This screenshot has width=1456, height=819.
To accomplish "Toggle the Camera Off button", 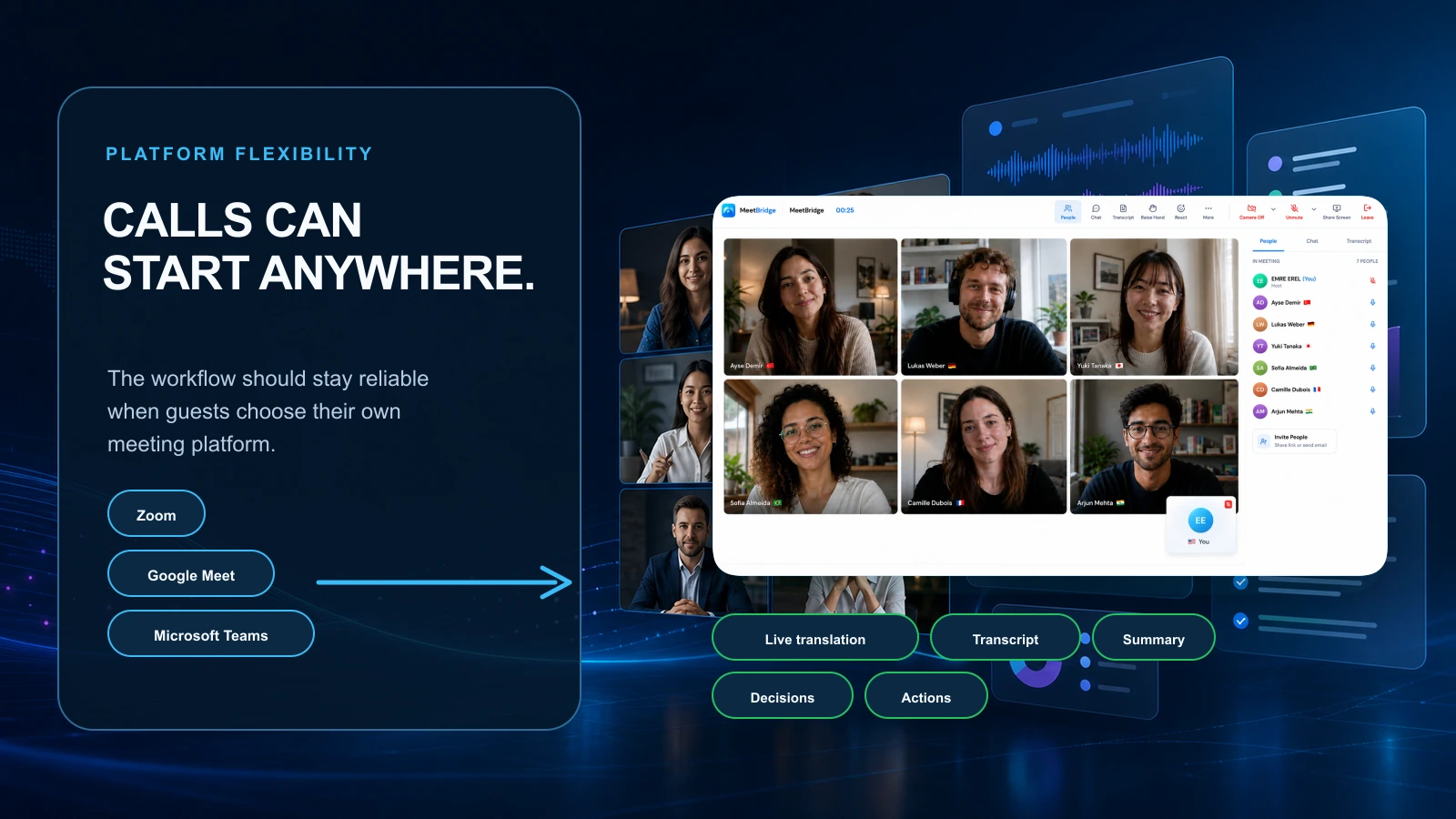I will pyautogui.click(x=1251, y=211).
